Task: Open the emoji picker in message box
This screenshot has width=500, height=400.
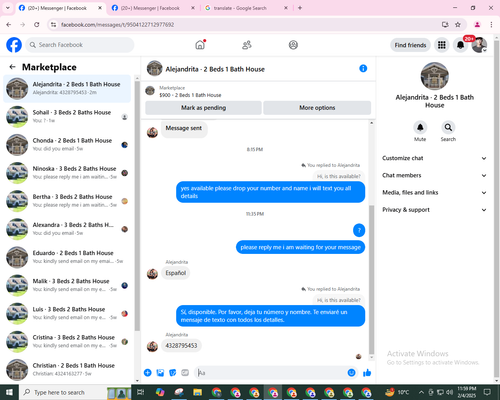Action: (x=351, y=373)
